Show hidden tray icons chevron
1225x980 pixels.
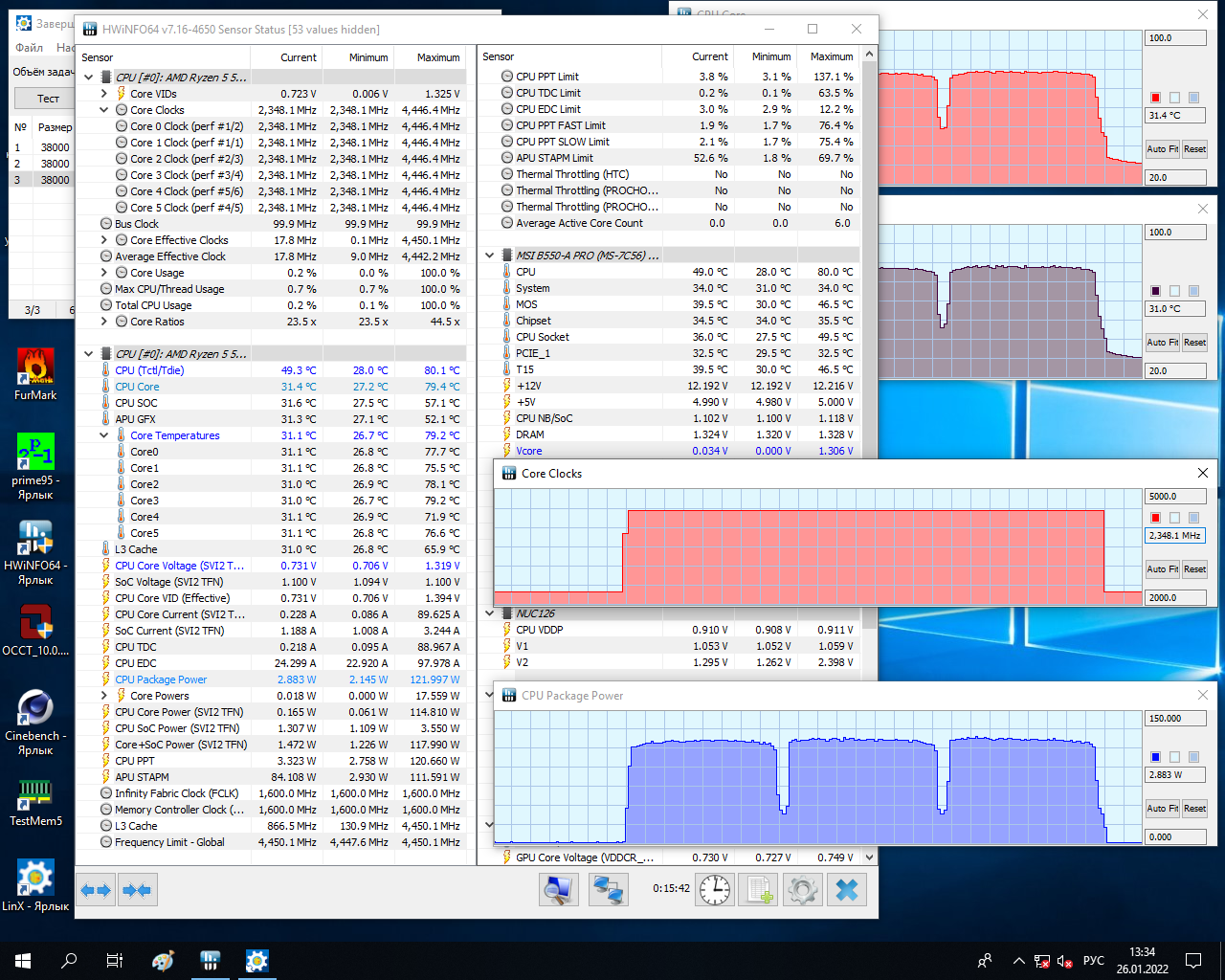(1018, 961)
